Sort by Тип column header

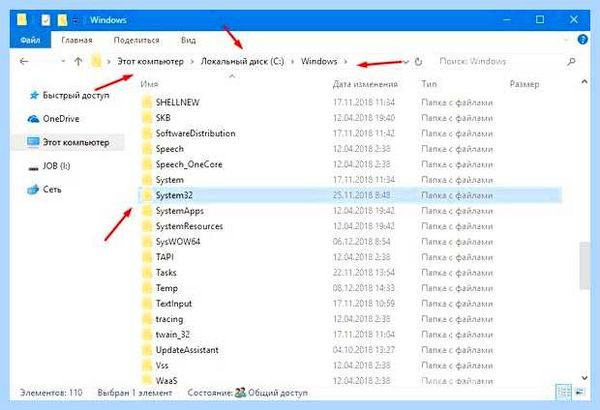pos(429,84)
